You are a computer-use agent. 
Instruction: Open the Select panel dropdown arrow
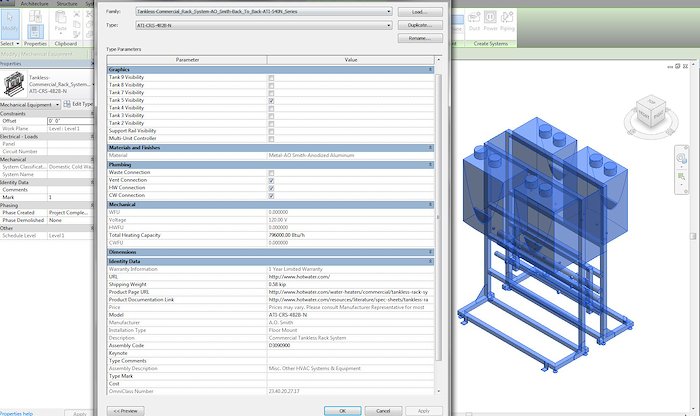(x=17, y=44)
